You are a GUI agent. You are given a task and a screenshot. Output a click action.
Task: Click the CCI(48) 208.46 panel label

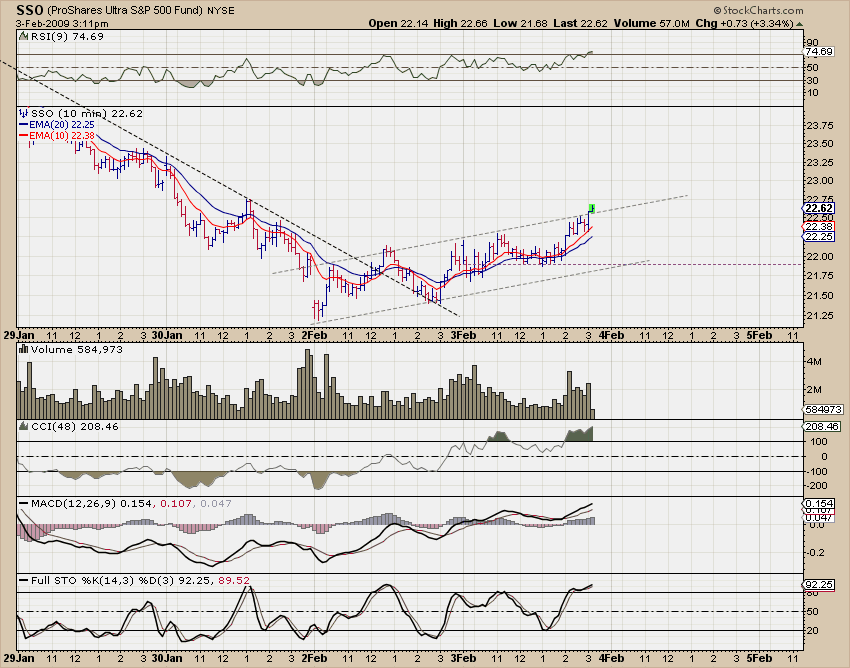(74, 426)
